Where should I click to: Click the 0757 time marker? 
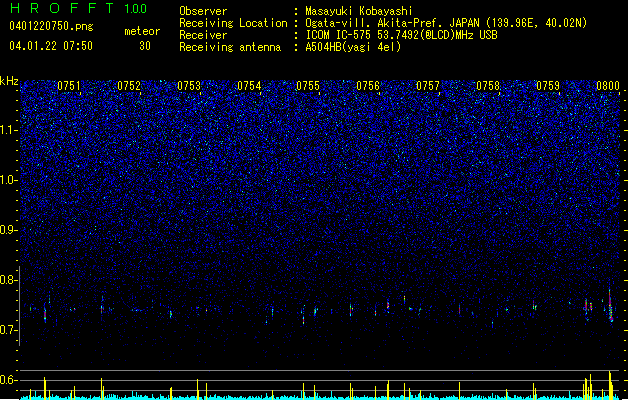pyautogui.click(x=428, y=86)
